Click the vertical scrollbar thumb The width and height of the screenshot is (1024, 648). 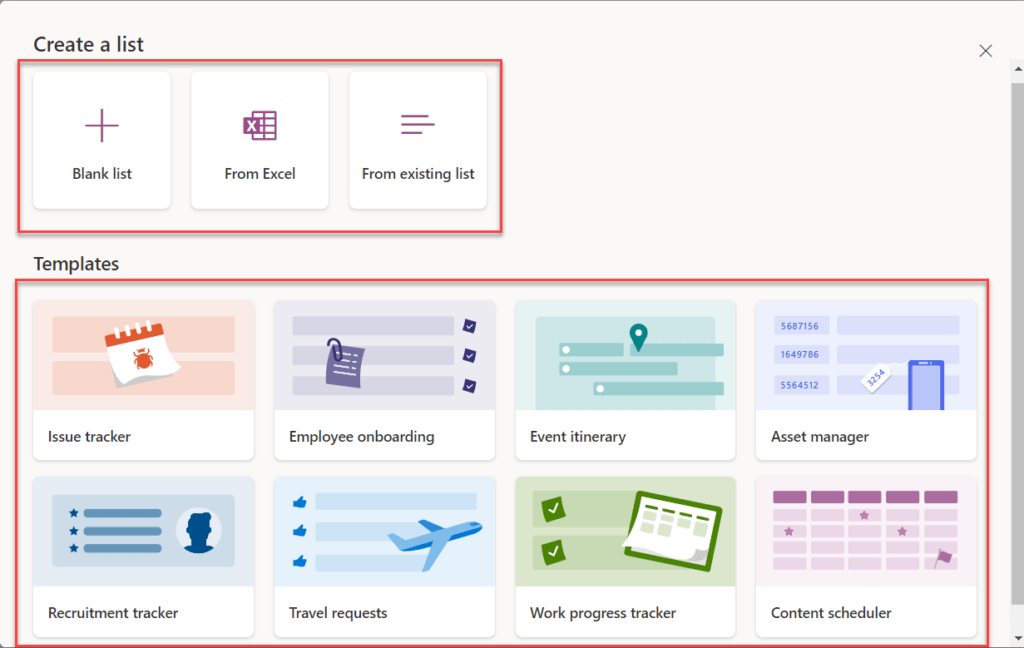[x=1018, y=344]
